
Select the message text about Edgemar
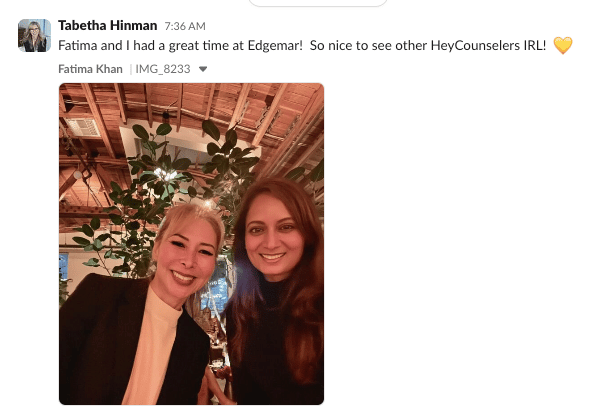pos(302,46)
